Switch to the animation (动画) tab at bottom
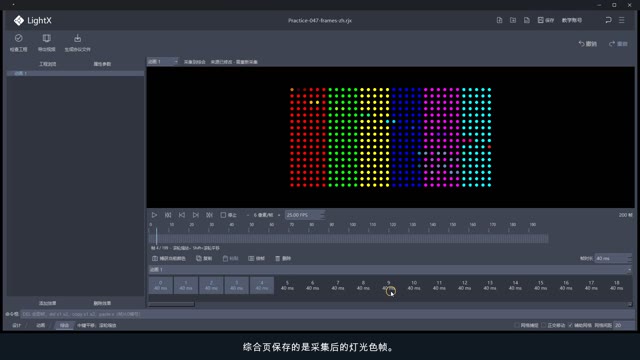This screenshot has height=360, width=640. coord(40,325)
